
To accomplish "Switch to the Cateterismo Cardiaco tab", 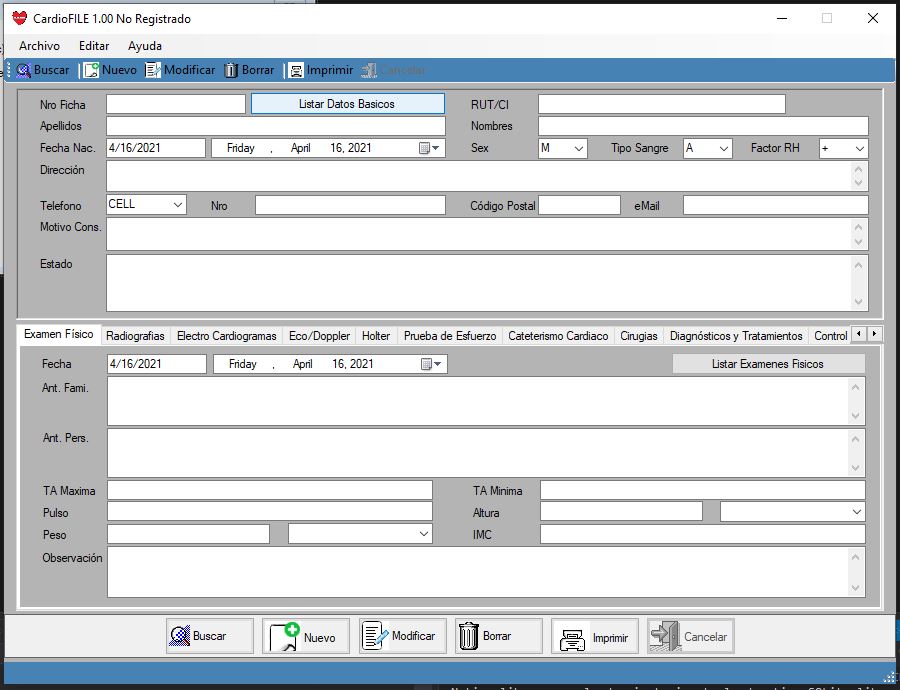I will [x=558, y=336].
